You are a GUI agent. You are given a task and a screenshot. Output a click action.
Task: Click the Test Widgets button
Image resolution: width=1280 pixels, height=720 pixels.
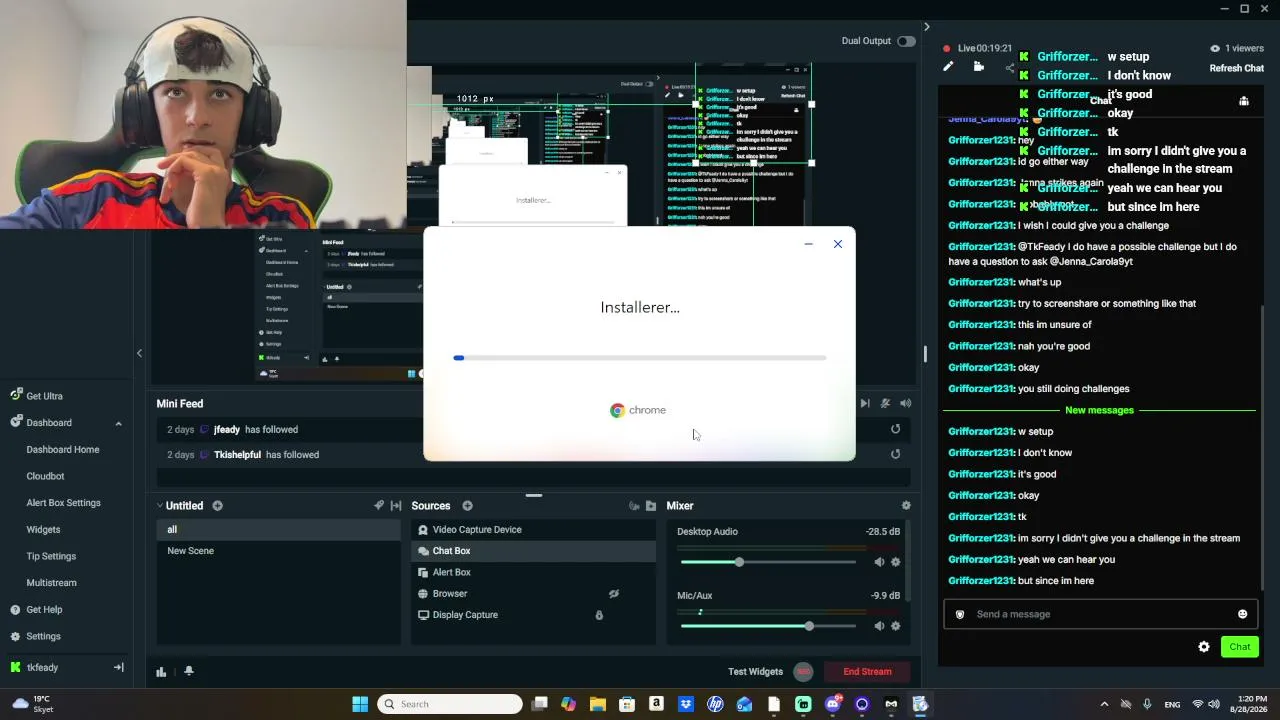(755, 672)
